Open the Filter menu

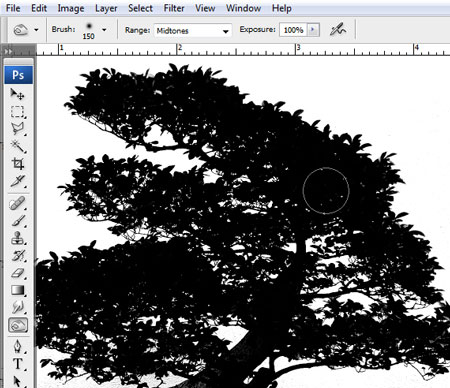(x=174, y=8)
